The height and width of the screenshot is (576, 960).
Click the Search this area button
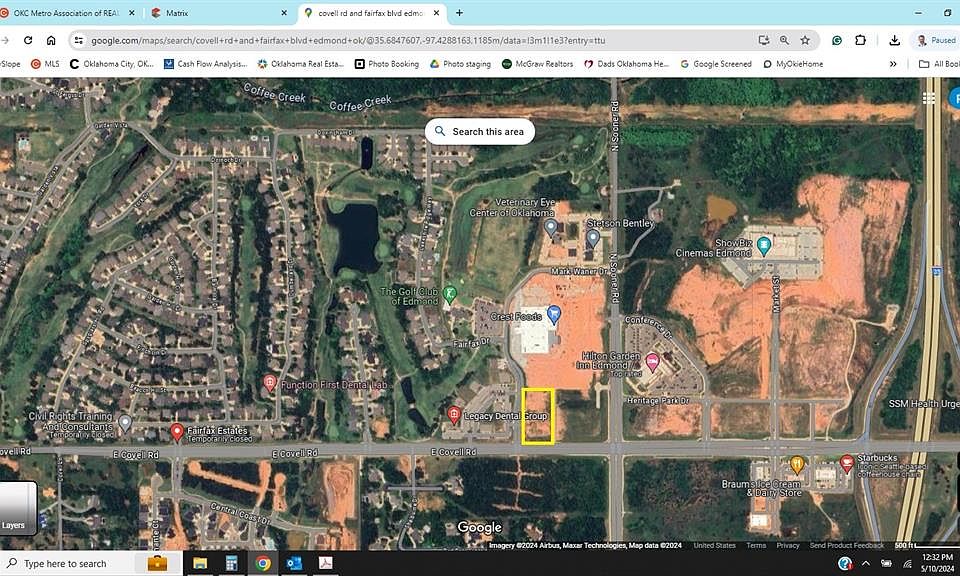click(x=479, y=131)
